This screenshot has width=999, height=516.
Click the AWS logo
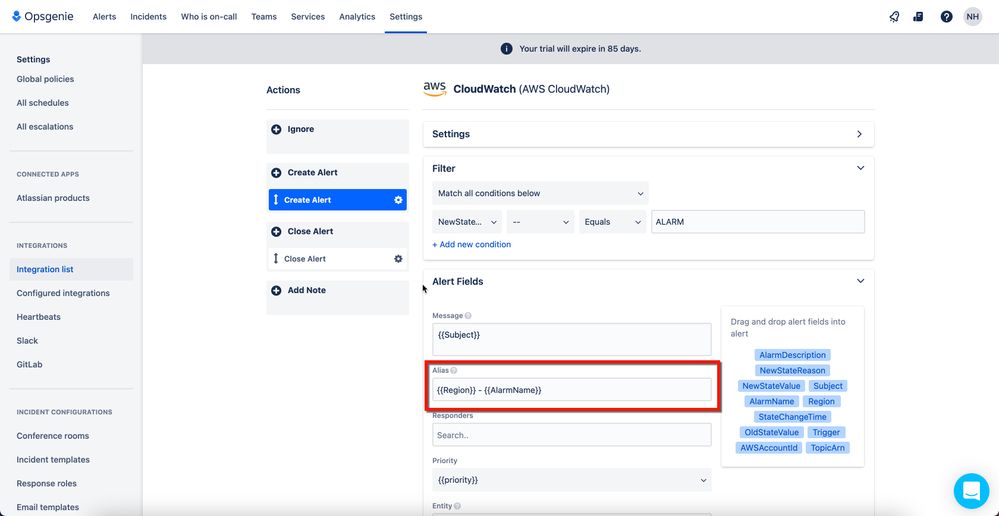(x=435, y=89)
